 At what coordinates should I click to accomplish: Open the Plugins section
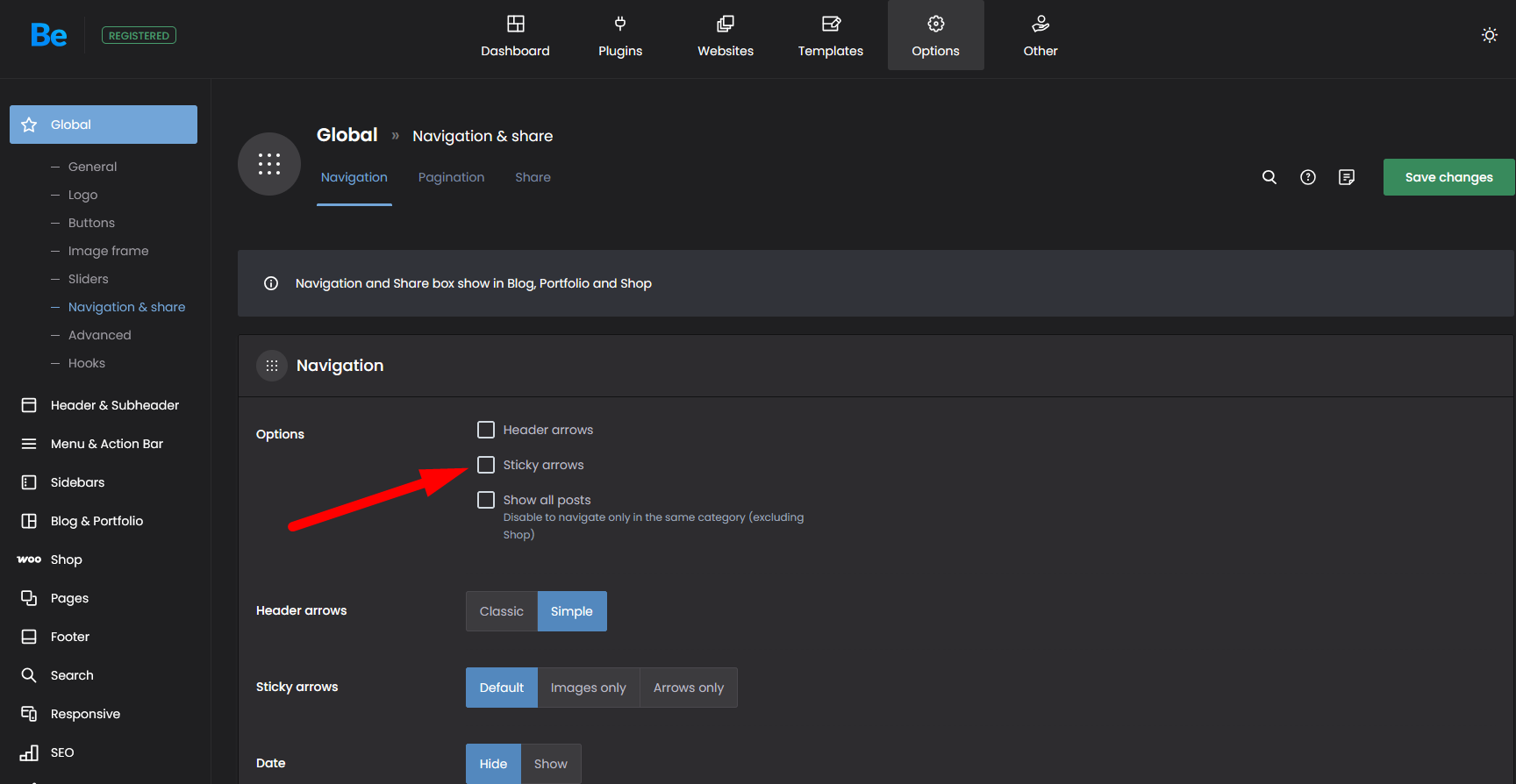click(620, 36)
